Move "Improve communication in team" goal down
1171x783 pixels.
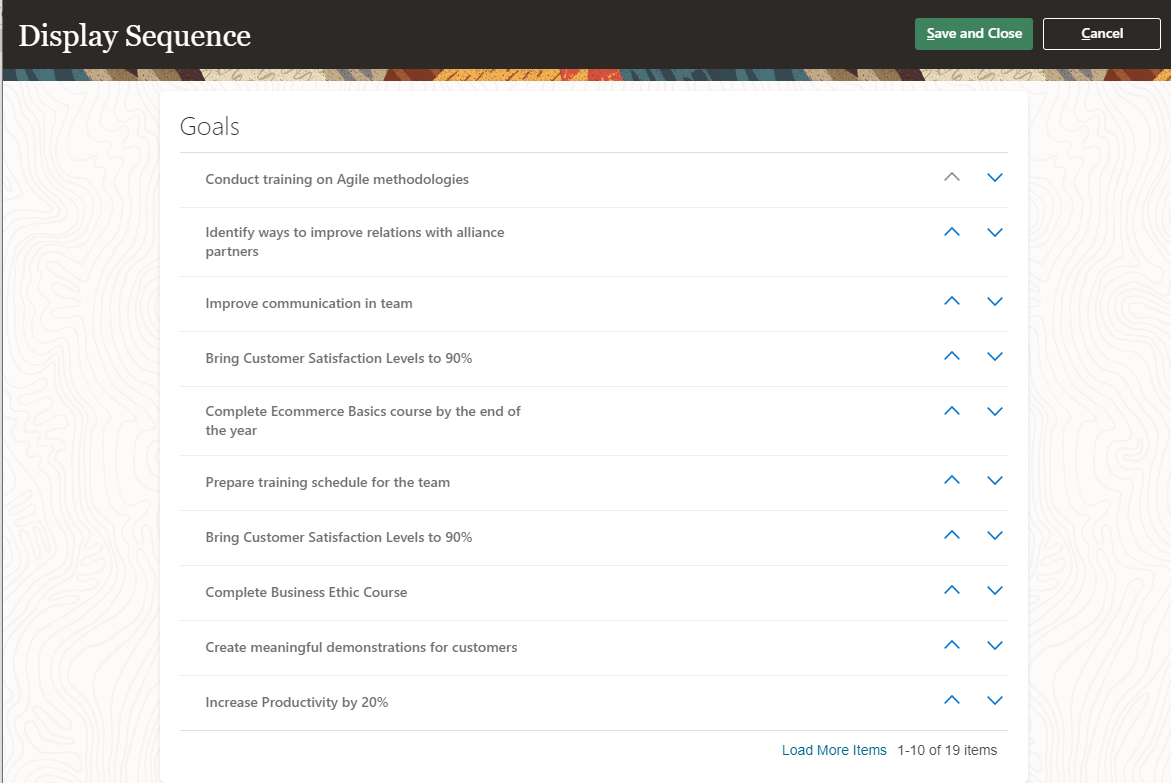994,301
